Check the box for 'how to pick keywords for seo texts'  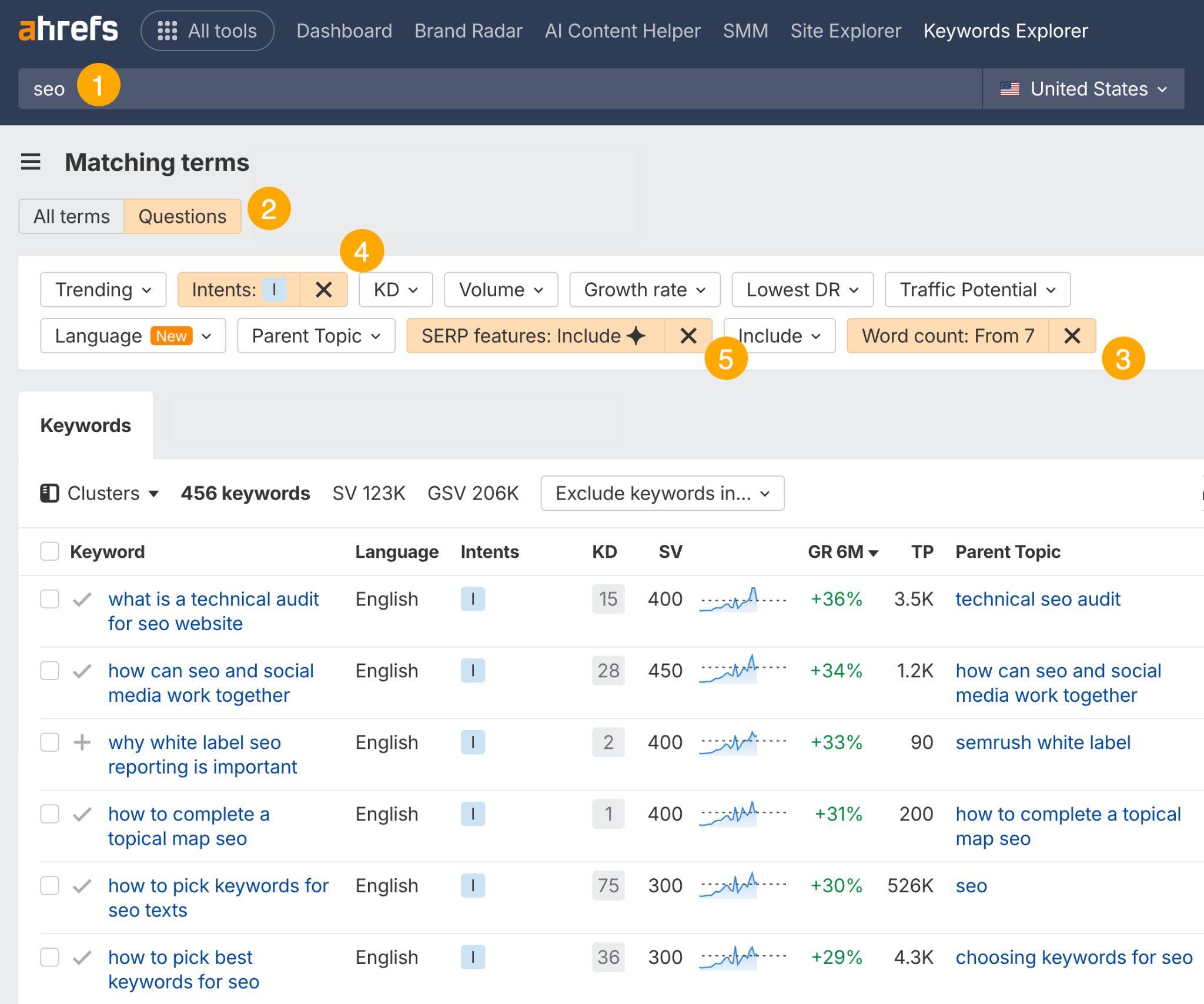click(x=49, y=886)
